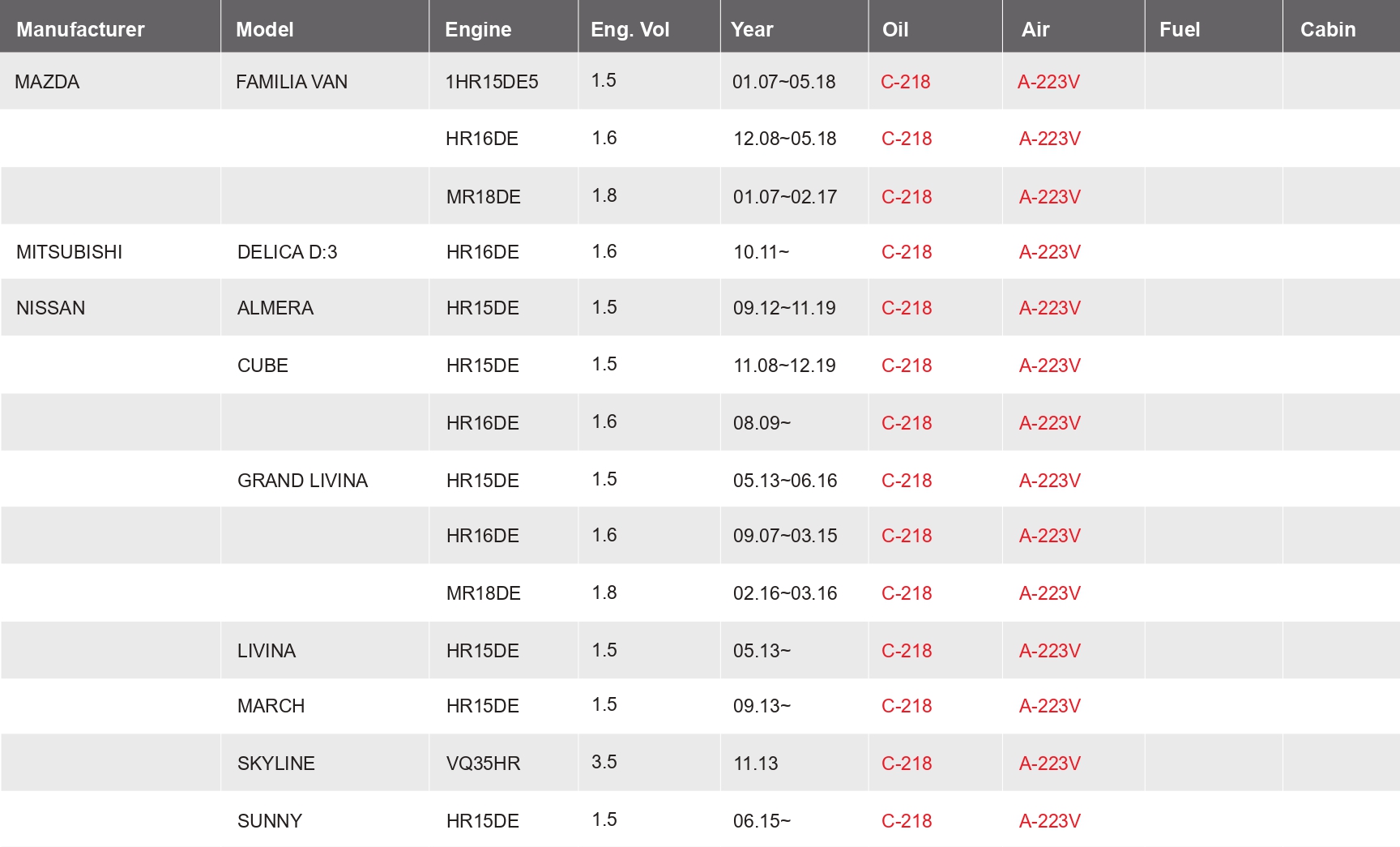Select the GRAND LIVINA model cell
This screenshot has width=1400, height=847.
click(x=302, y=481)
